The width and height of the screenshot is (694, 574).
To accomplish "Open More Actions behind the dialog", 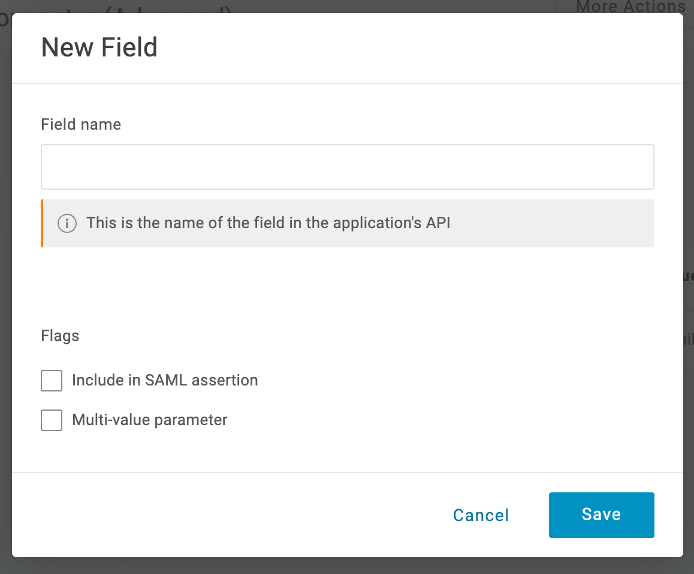I will click(x=630, y=6).
